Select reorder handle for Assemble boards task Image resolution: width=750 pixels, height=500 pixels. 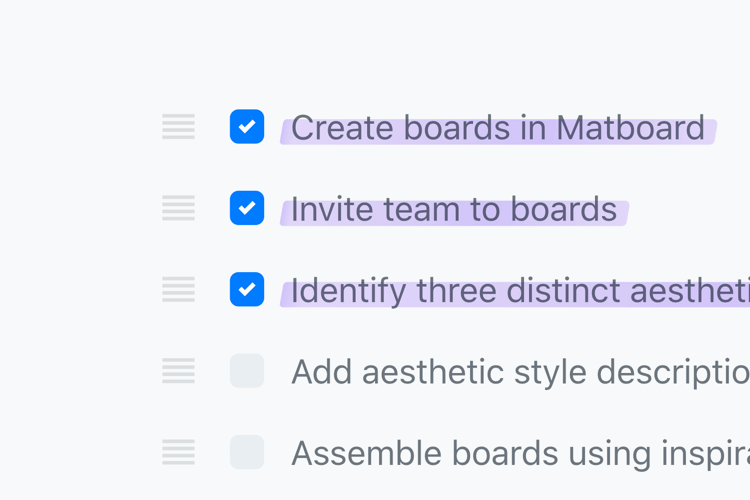tap(178, 452)
